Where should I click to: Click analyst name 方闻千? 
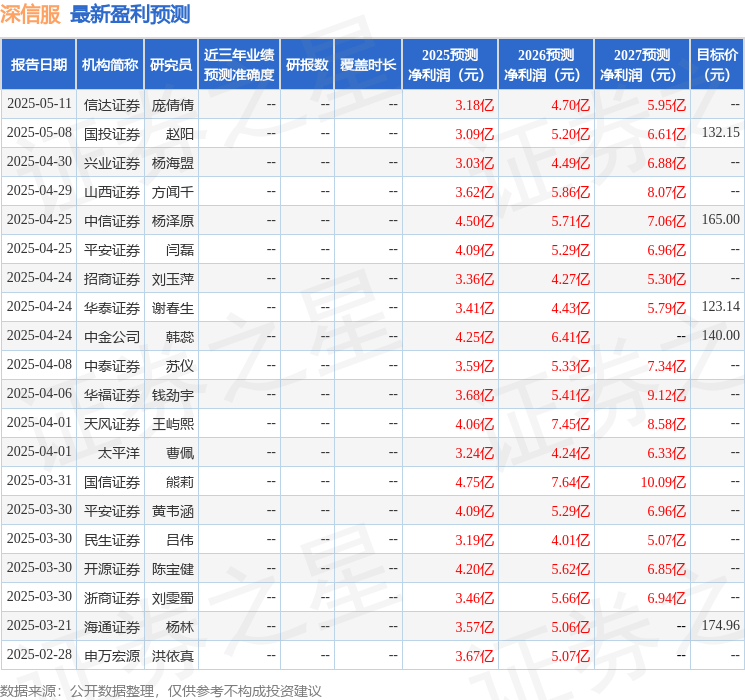tap(173, 192)
